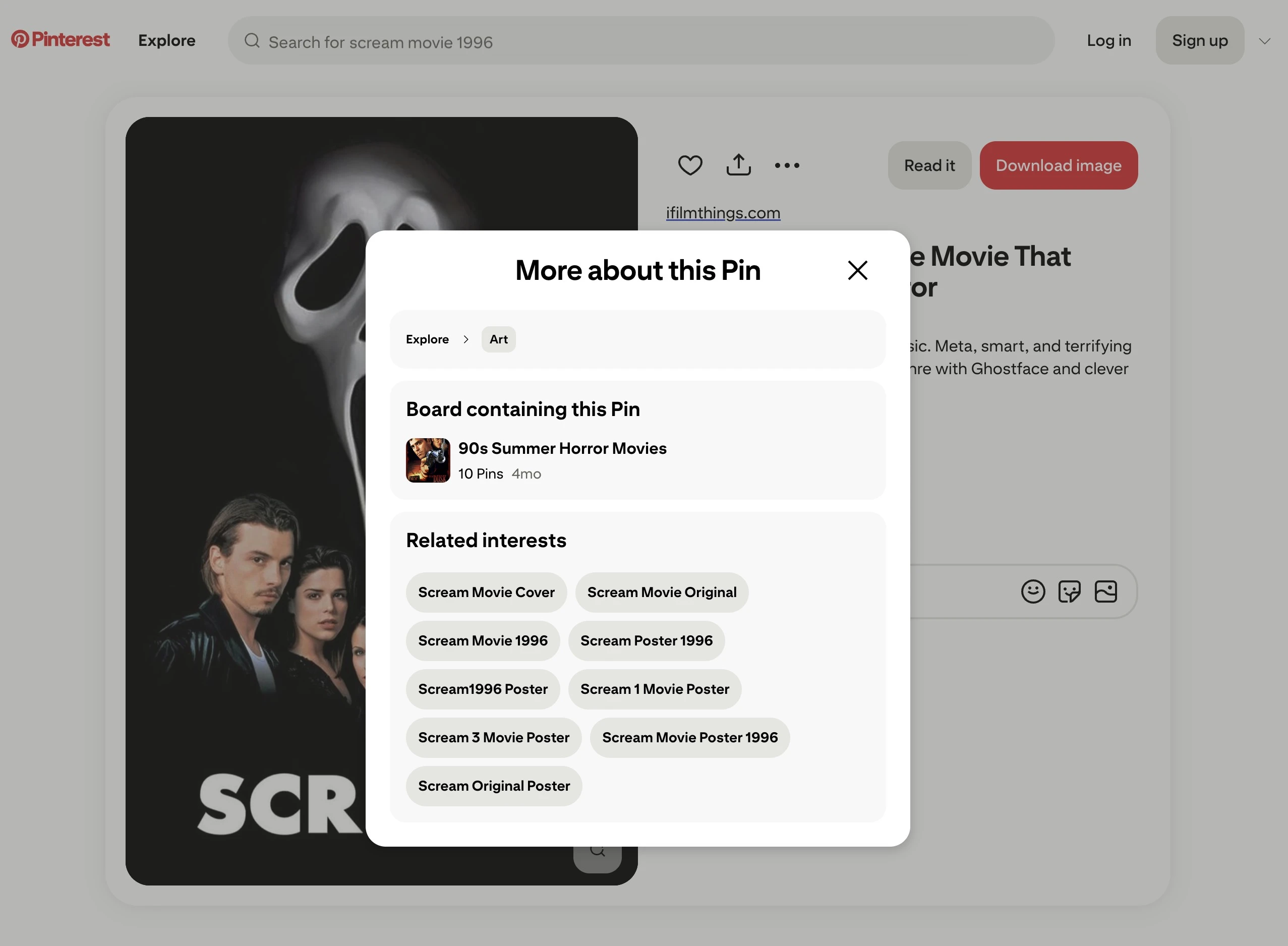Screen dimensions: 1288x946
Task: Click the add photo icon in comment box
Action: 1105,592
